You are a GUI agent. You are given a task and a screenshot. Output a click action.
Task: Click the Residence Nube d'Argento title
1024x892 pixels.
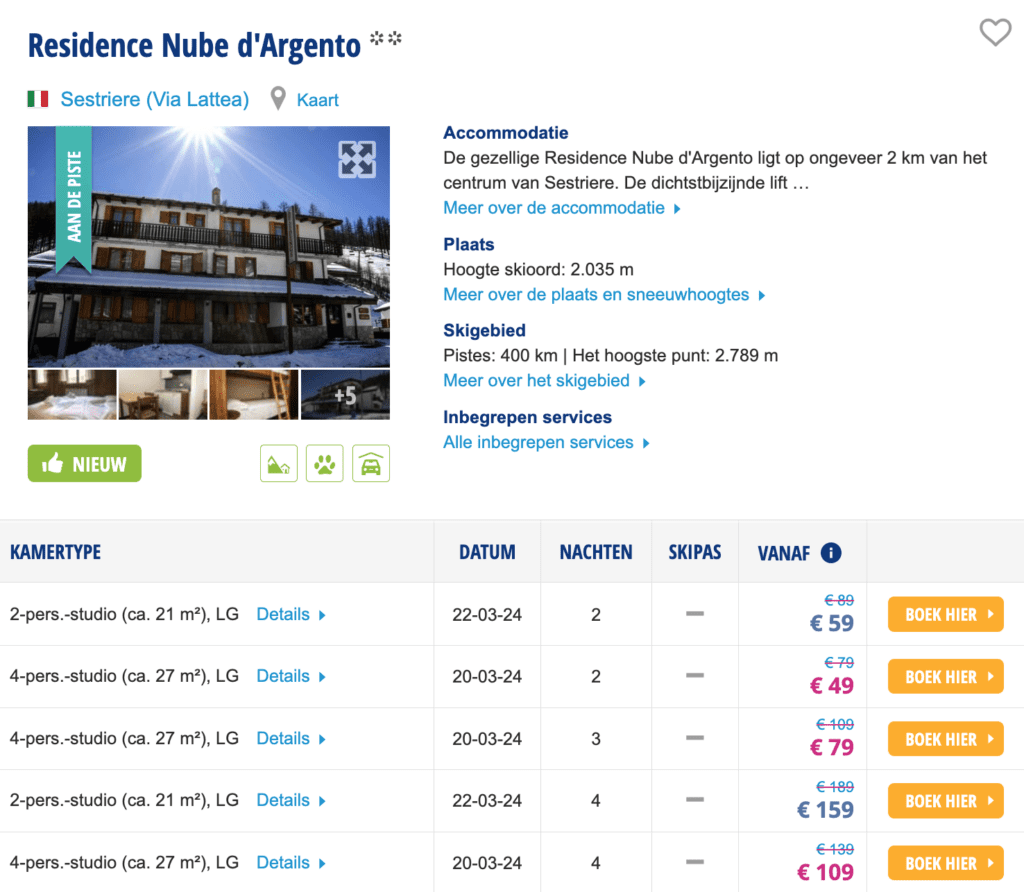point(194,45)
